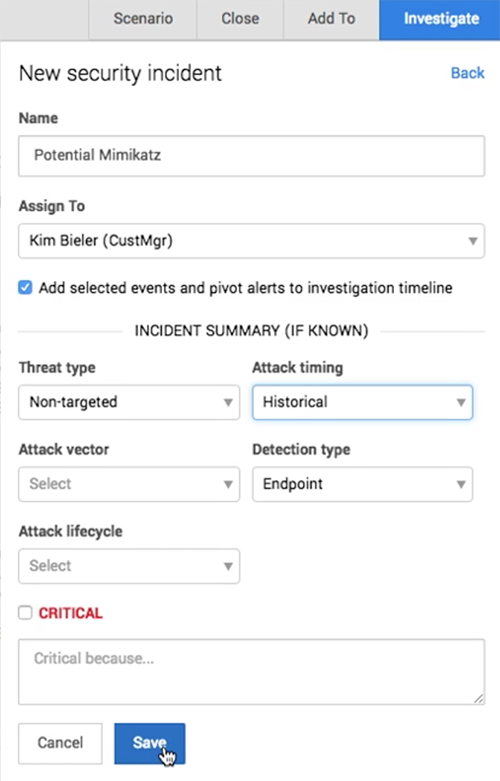The image size is (500, 781).
Task: Click the resize grip of the Critical because textarea
Action: pyautogui.click(x=479, y=699)
